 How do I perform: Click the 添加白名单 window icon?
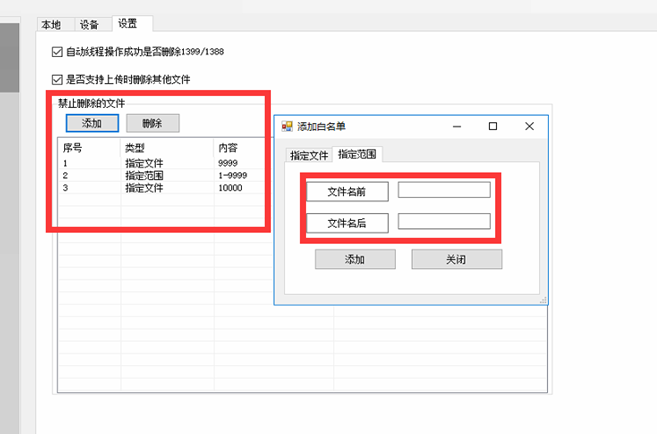click(287, 126)
